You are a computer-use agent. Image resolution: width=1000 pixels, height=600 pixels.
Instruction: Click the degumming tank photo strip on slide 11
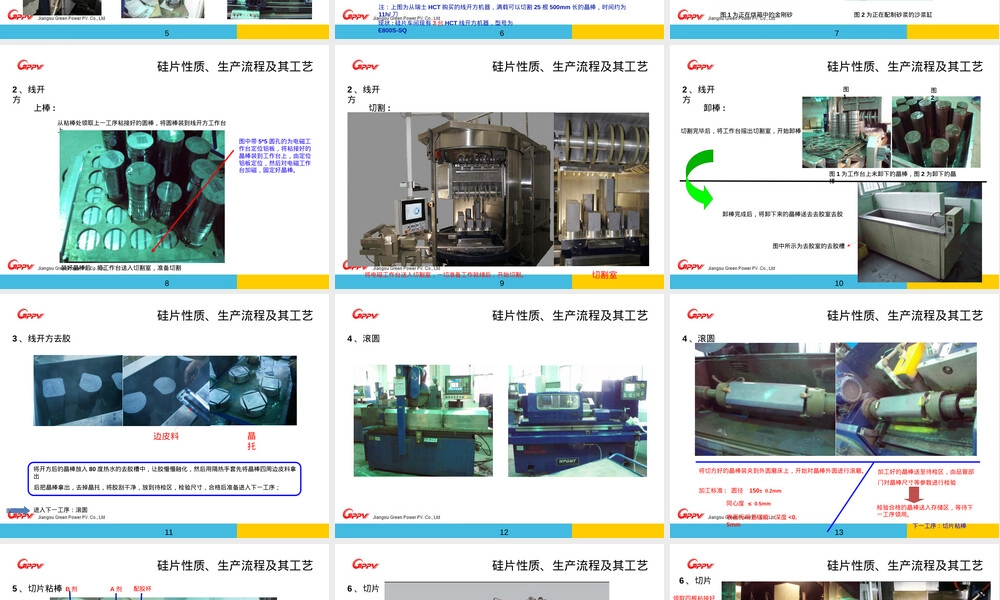[x=165, y=391]
